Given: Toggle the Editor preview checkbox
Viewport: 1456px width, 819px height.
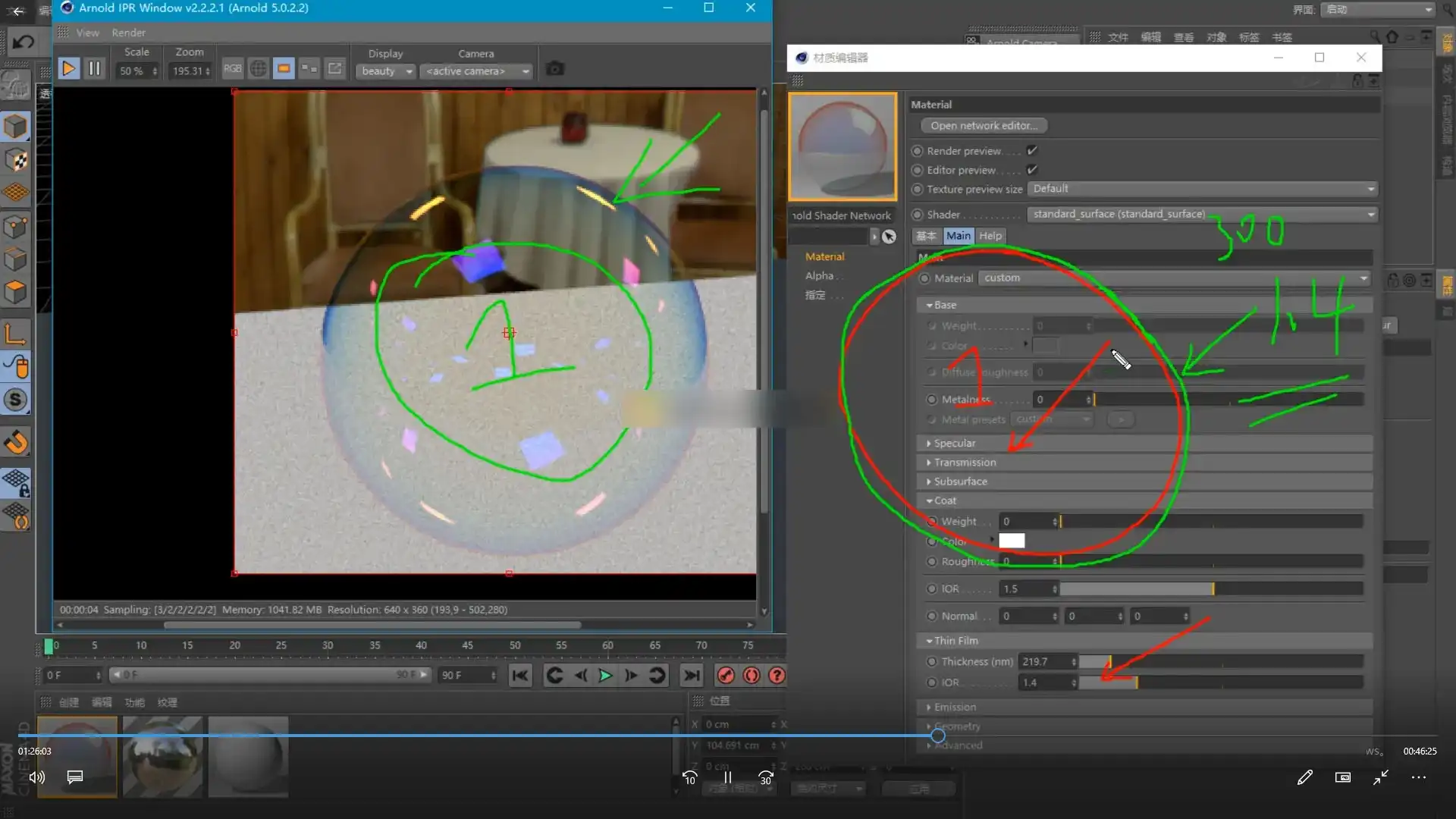Looking at the screenshot, I should point(1032,170).
